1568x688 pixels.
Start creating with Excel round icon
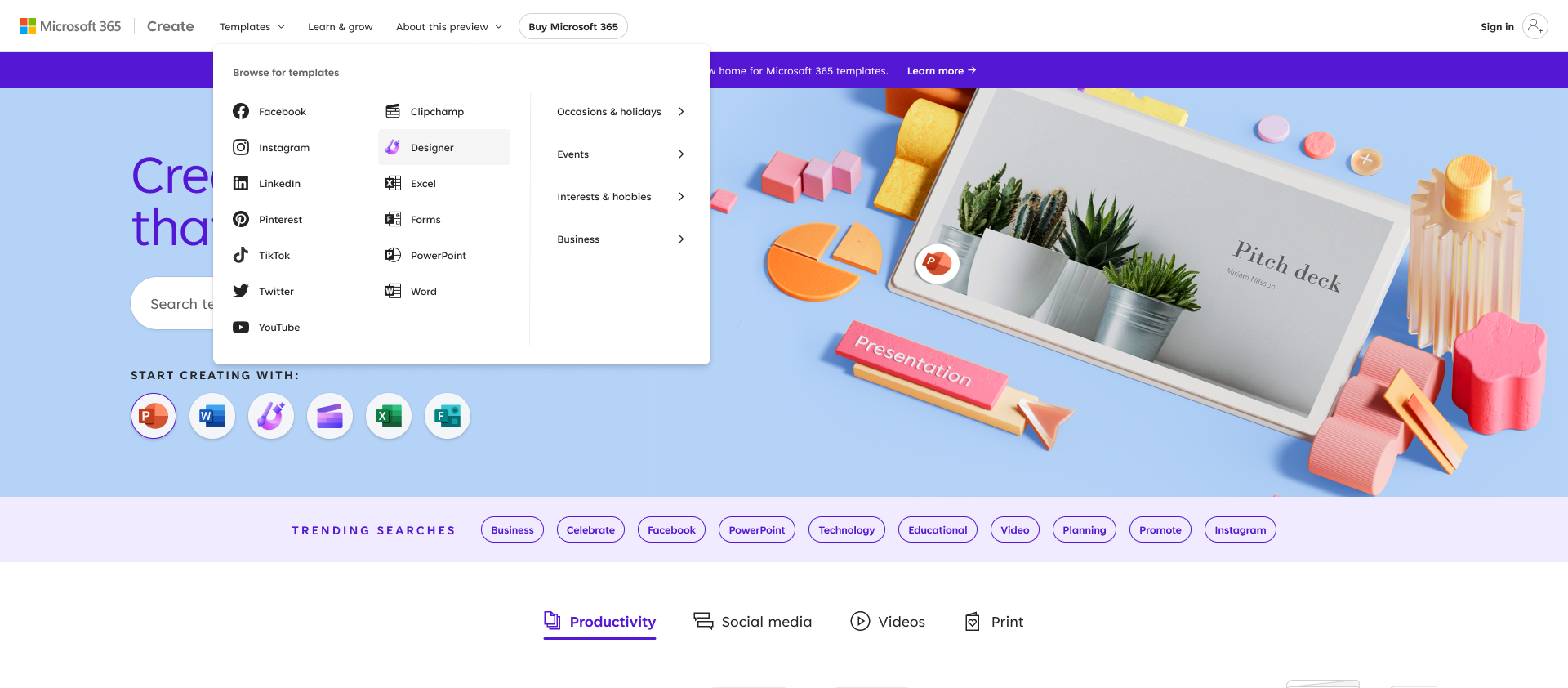click(x=389, y=416)
